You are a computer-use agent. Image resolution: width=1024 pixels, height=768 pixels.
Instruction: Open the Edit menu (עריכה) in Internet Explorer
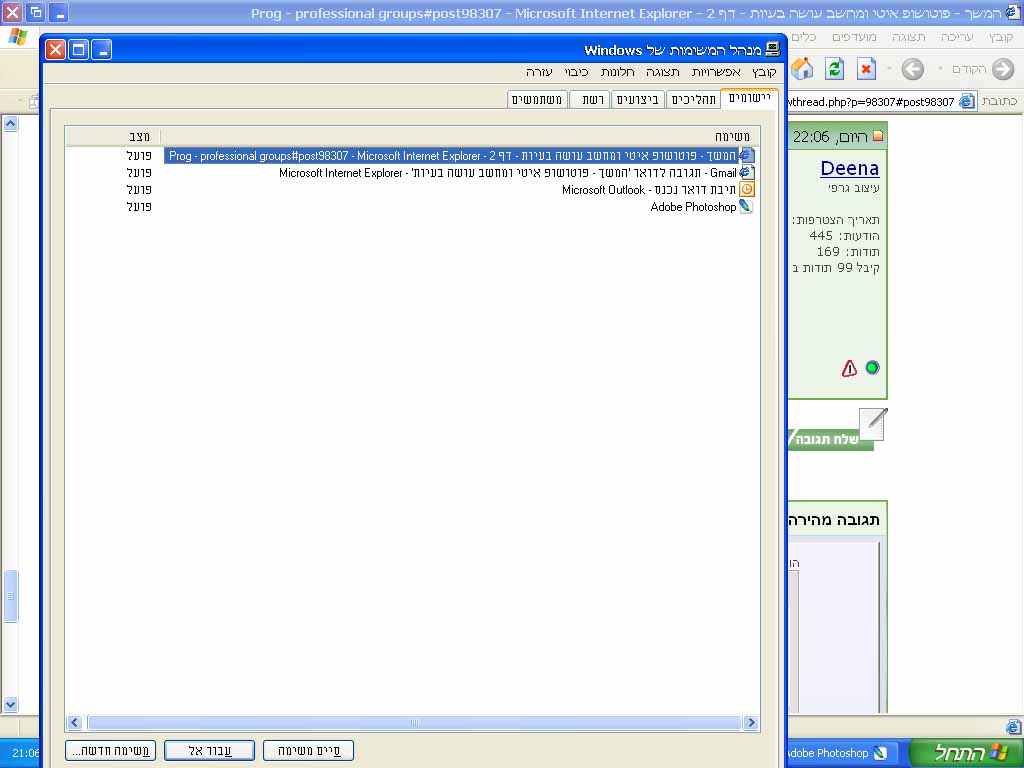pos(957,37)
